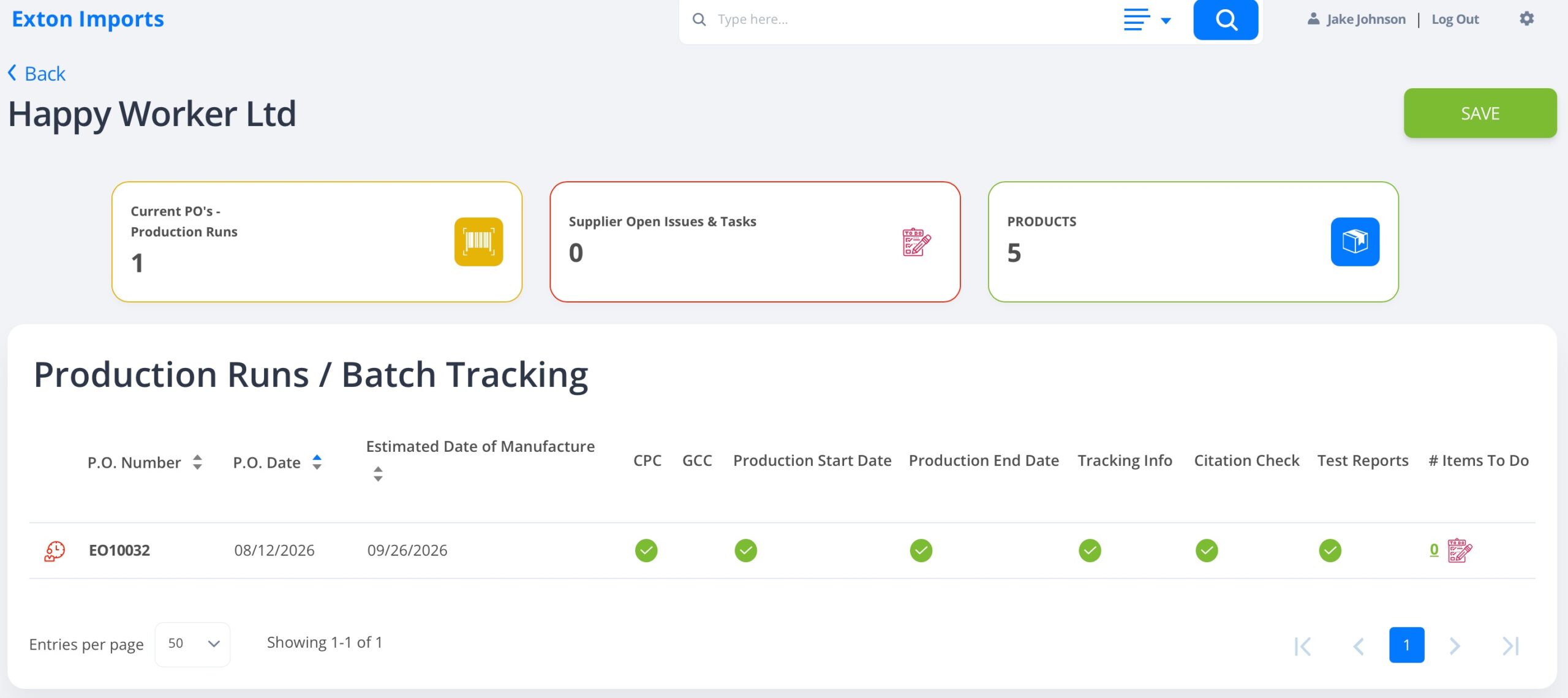Click Log Out link
The image size is (1568, 698).
1455,20
